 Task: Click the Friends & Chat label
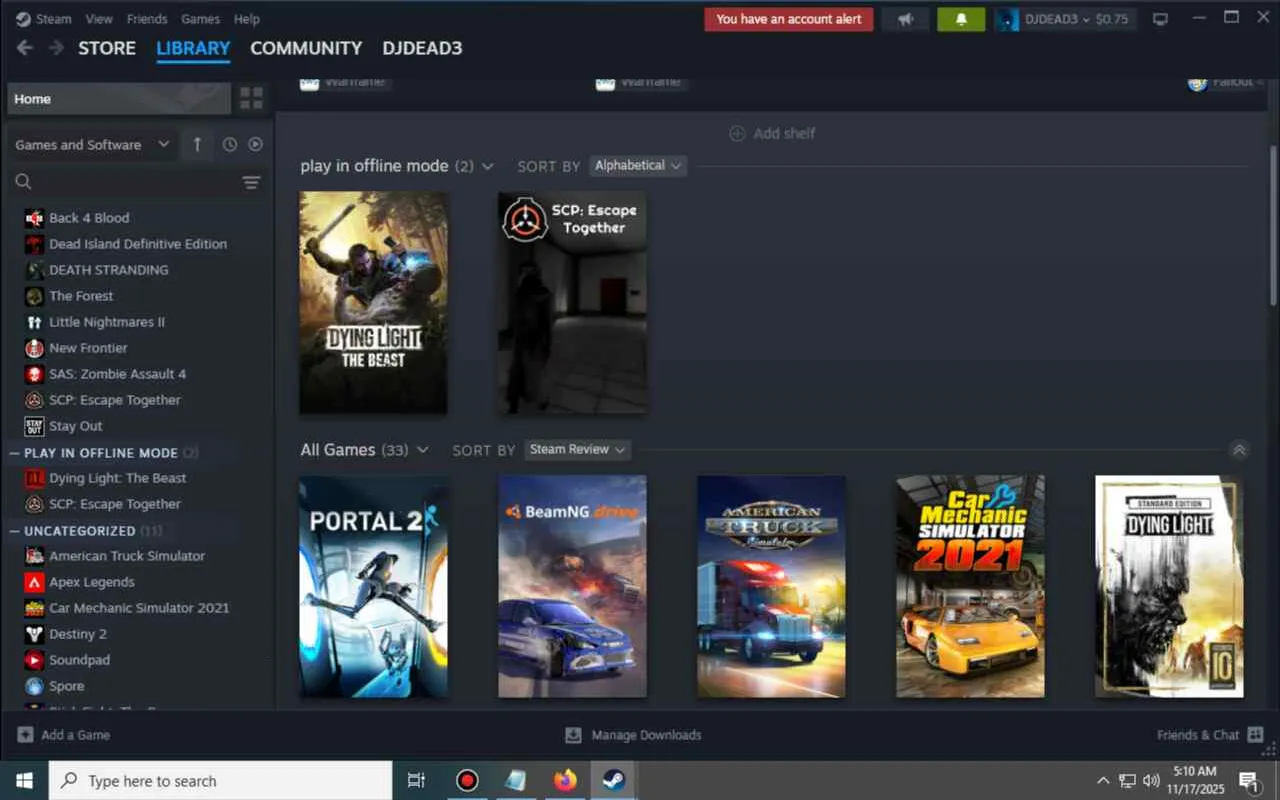coord(1198,735)
